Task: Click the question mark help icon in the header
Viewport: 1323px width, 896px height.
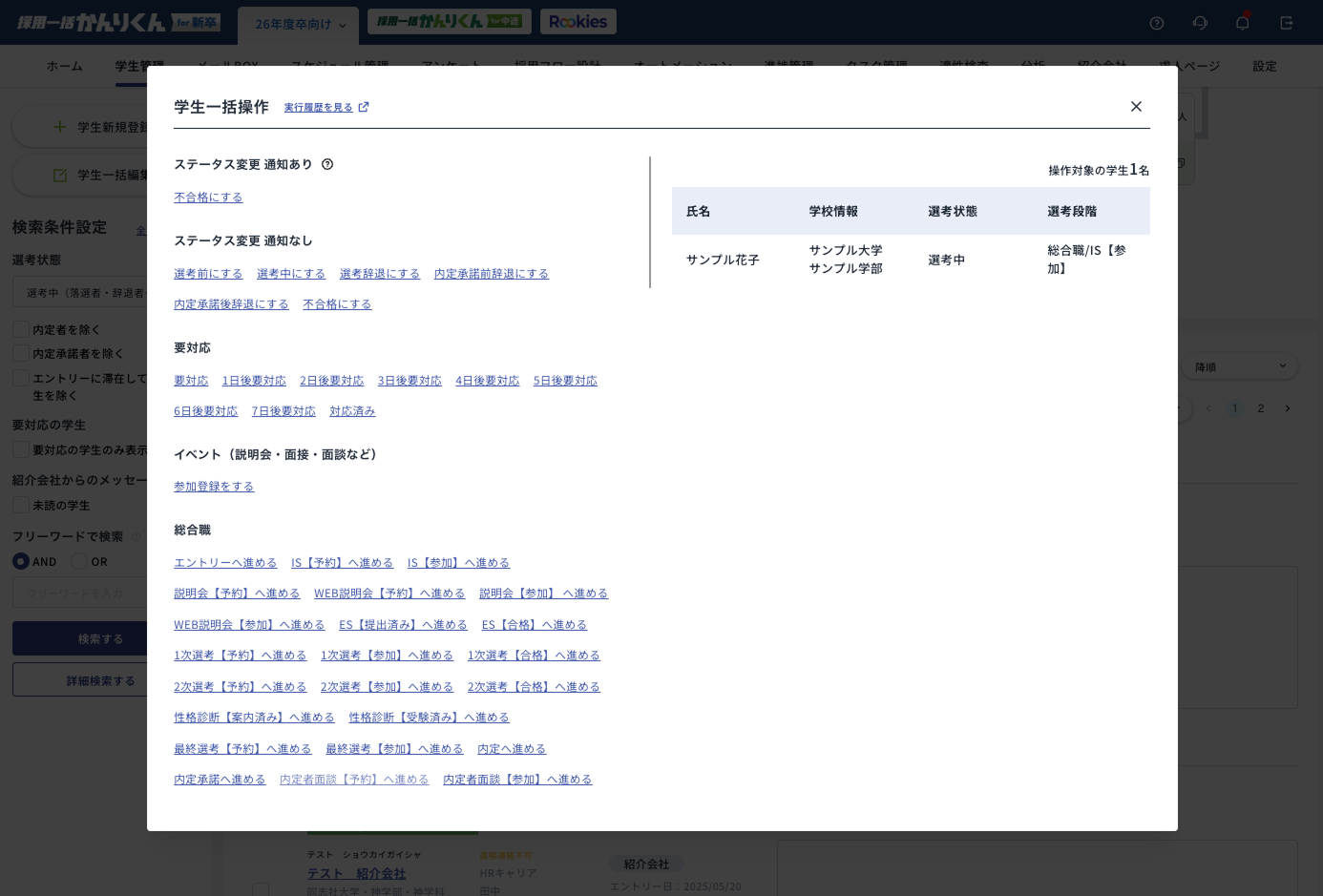Action: coord(1157,23)
